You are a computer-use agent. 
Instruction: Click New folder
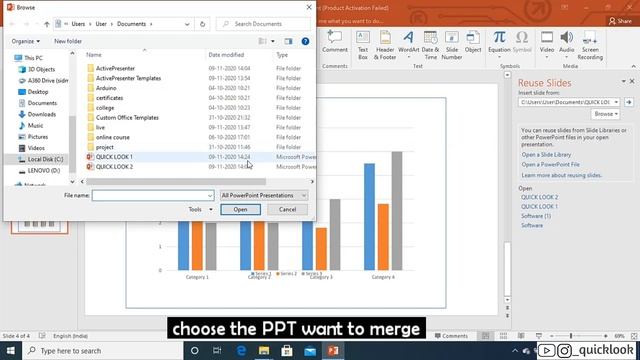68,41
